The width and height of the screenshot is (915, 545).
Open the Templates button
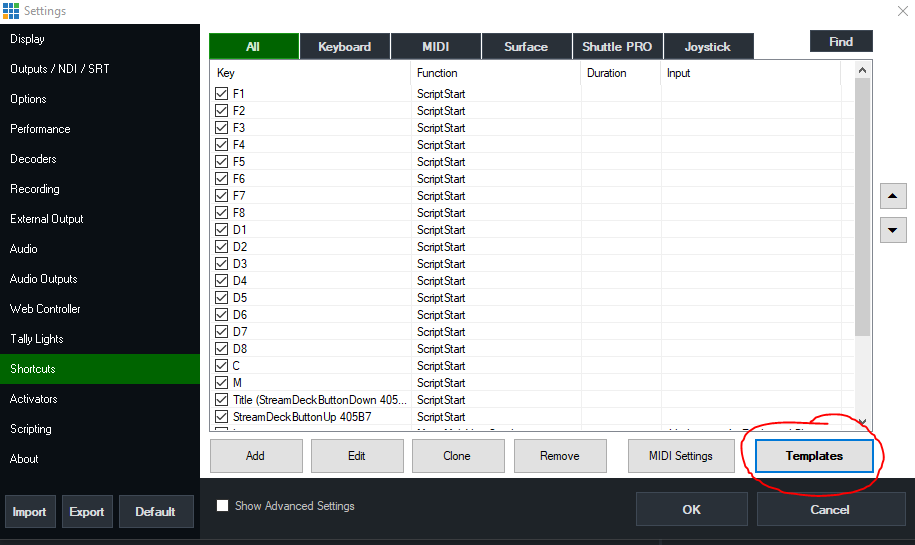pyautogui.click(x=814, y=456)
